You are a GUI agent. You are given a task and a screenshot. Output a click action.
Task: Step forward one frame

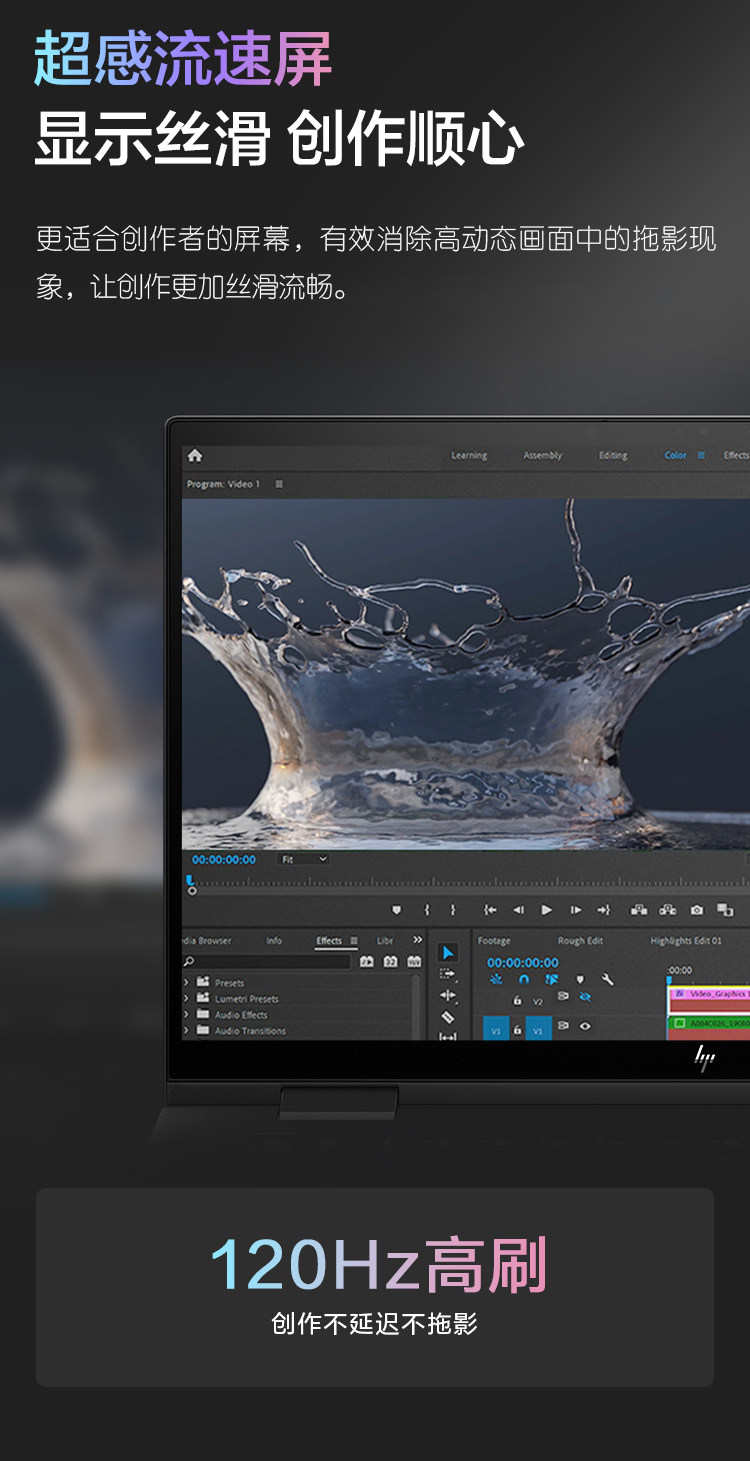[x=575, y=910]
